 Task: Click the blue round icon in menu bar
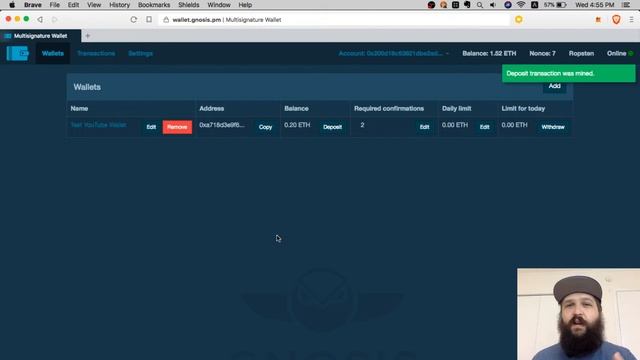(x=508, y=5)
